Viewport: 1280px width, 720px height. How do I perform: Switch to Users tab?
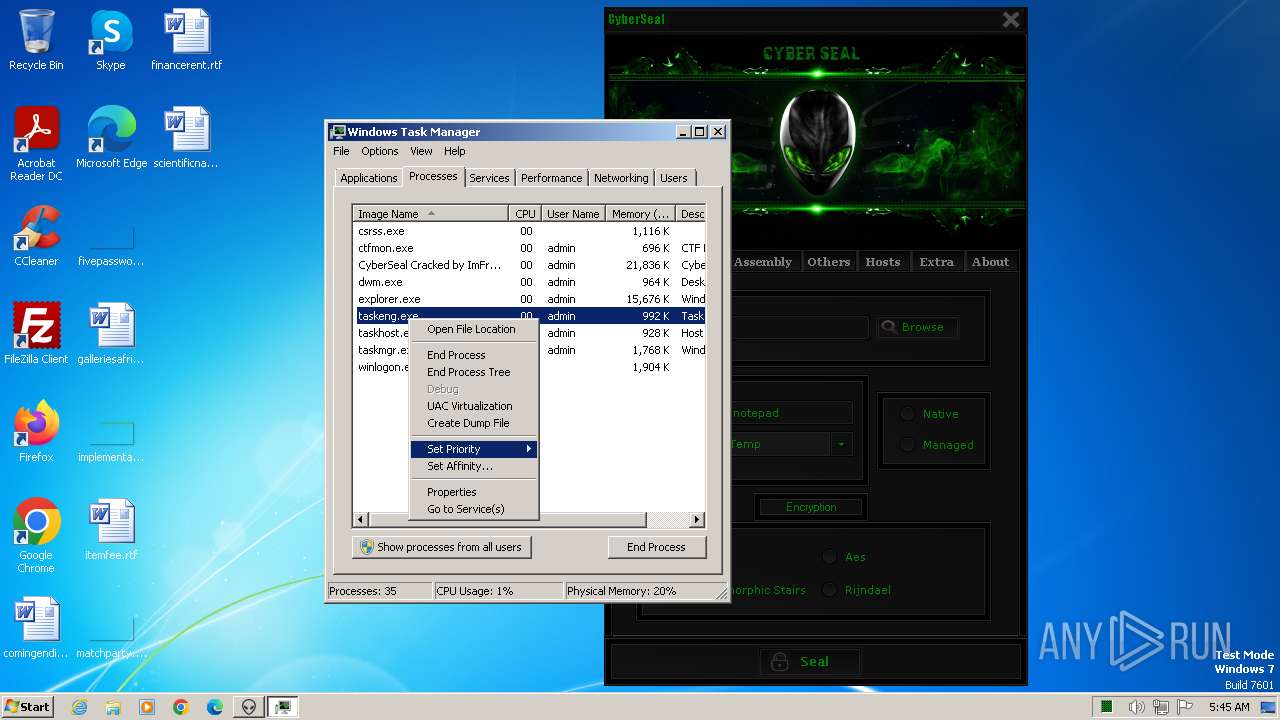(x=674, y=178)
